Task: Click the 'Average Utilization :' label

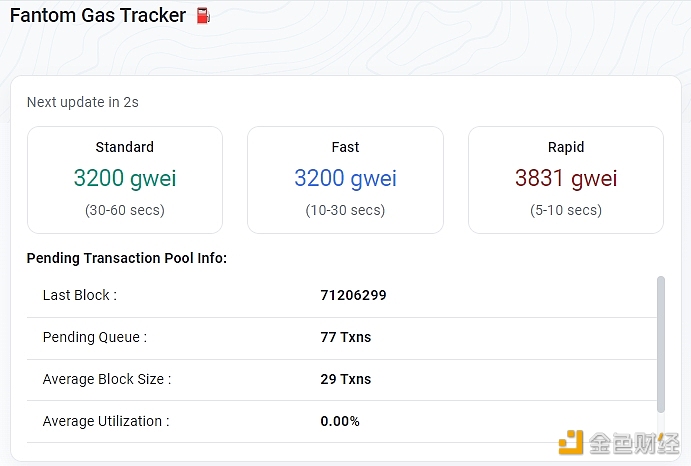Action: 106,421
